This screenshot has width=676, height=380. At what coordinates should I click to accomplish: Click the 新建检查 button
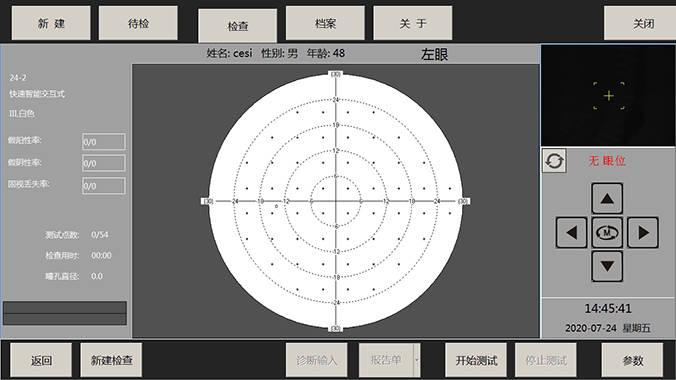point(111,360)
